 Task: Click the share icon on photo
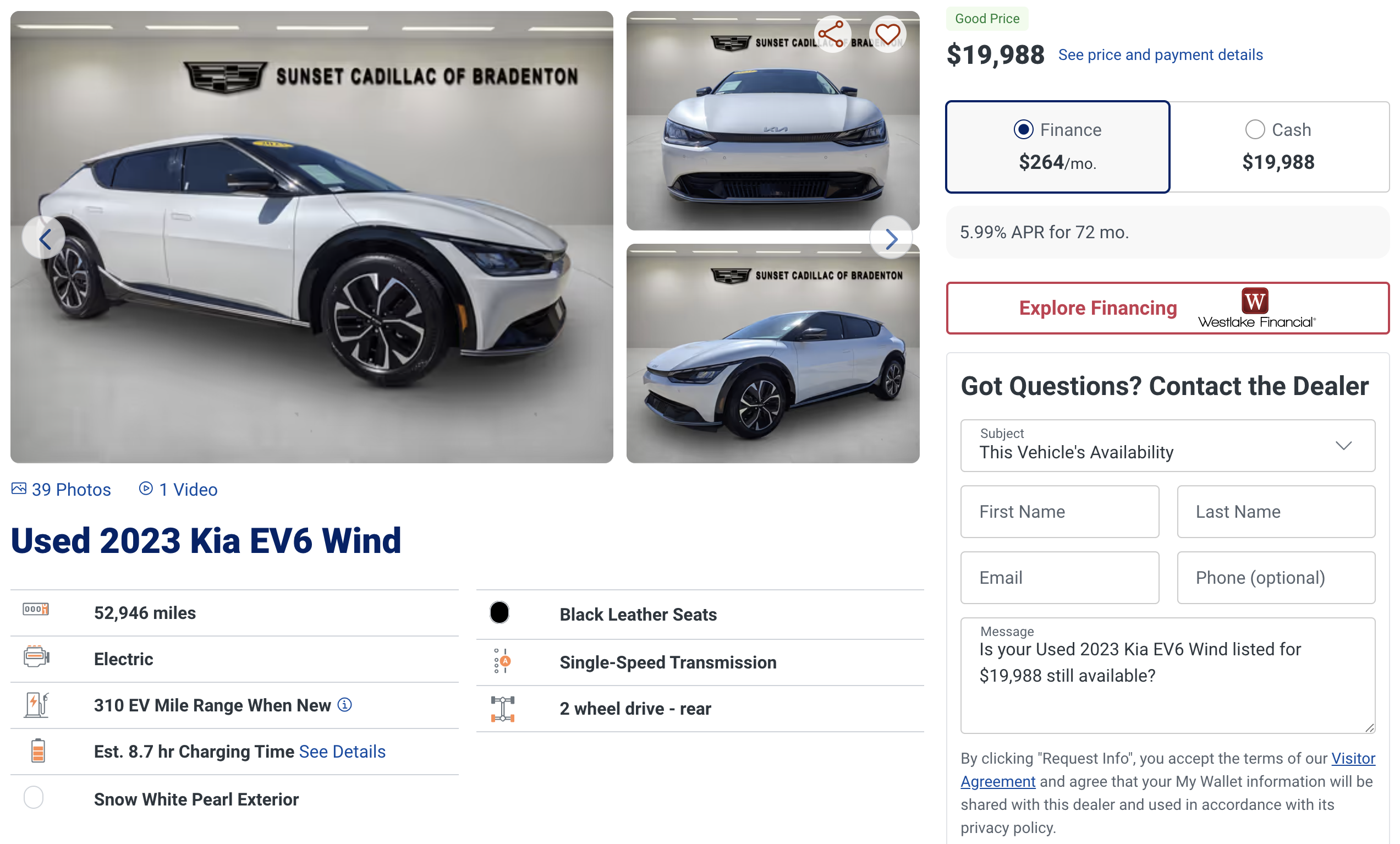pyautogui.click(x=831, y=35)
